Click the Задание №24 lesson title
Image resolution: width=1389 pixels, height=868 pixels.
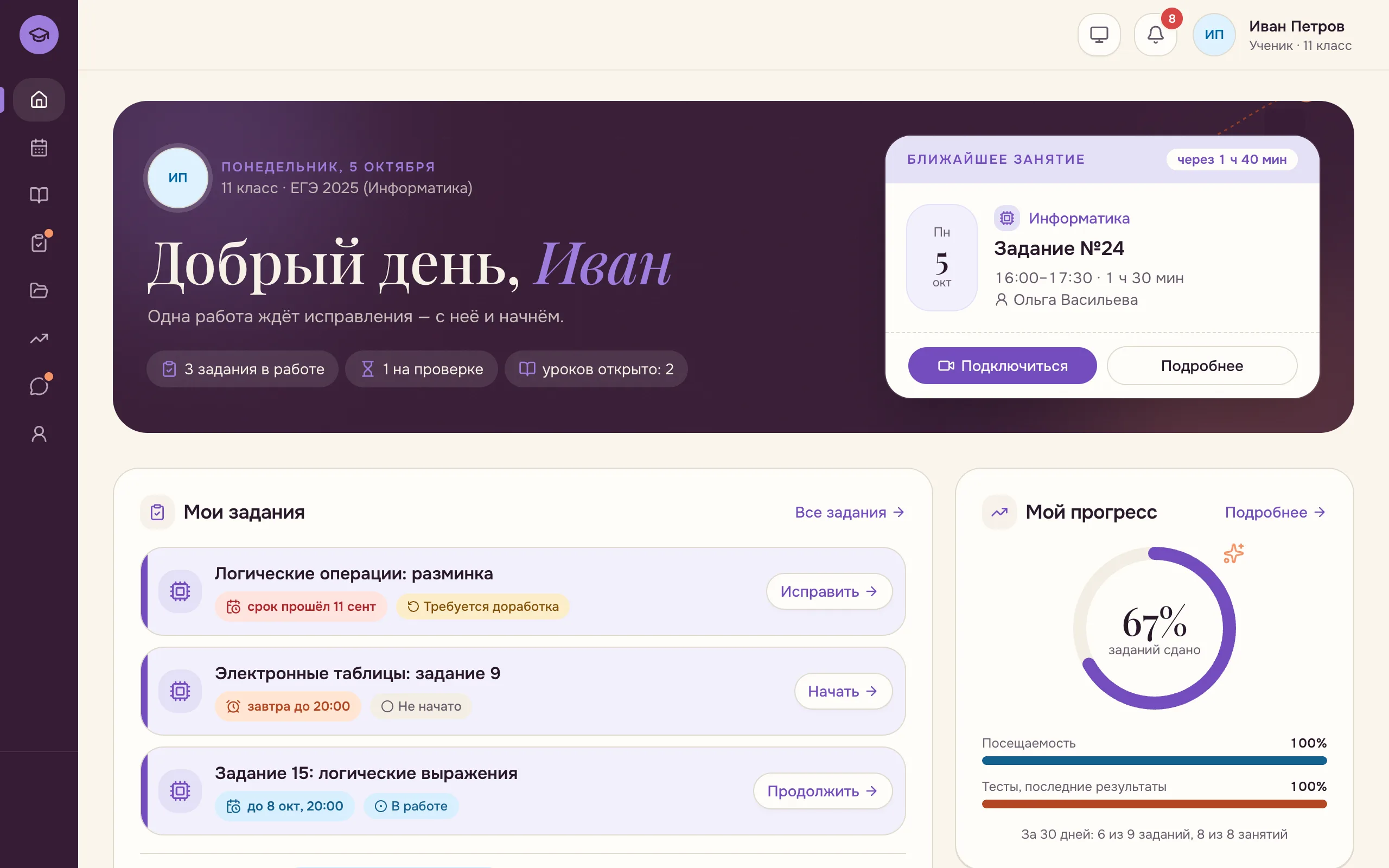tap(1059, 248)
